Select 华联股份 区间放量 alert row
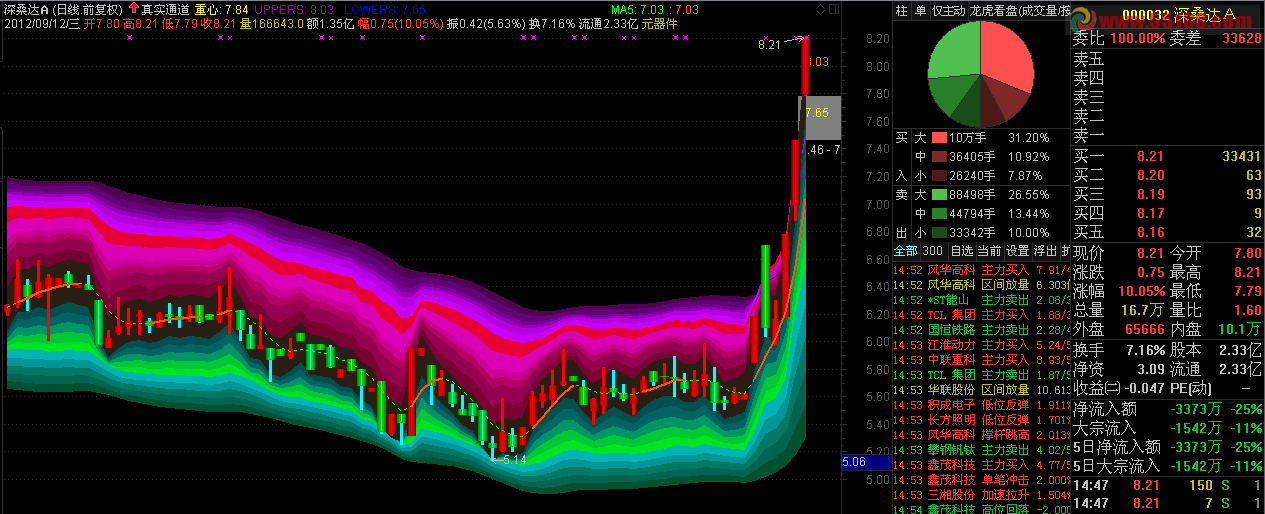This screenshot has width=1265, height=514. [979, 390]
